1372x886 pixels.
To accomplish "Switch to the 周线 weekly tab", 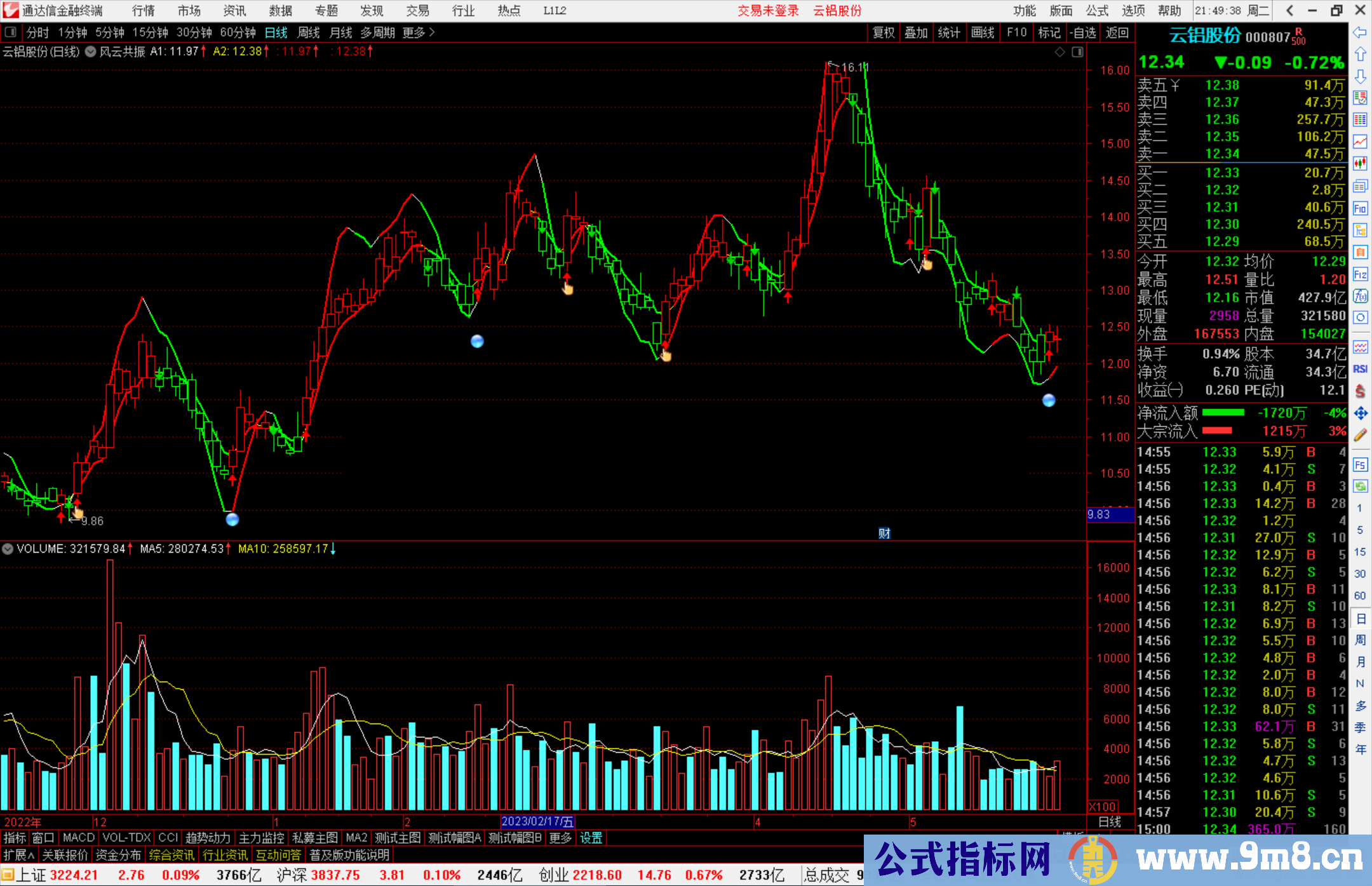I will point(309,32).
